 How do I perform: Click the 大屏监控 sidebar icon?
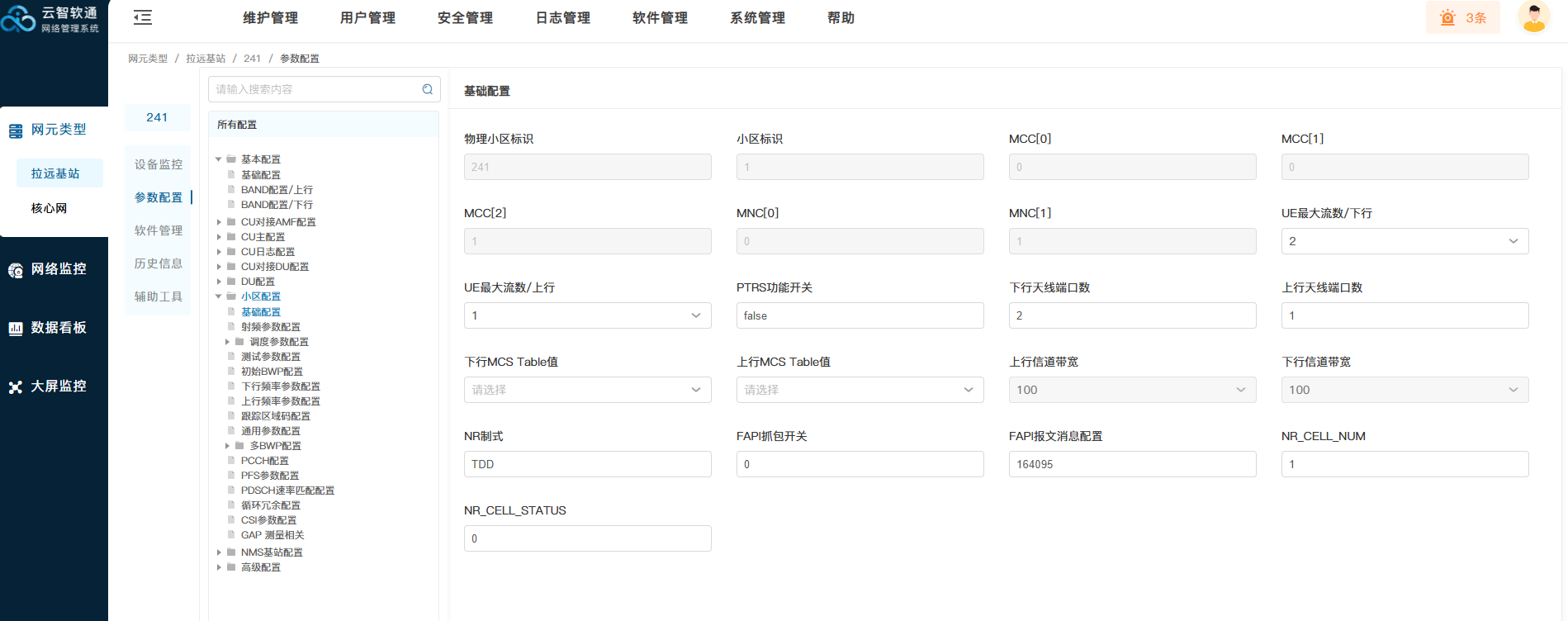point(16,387)
